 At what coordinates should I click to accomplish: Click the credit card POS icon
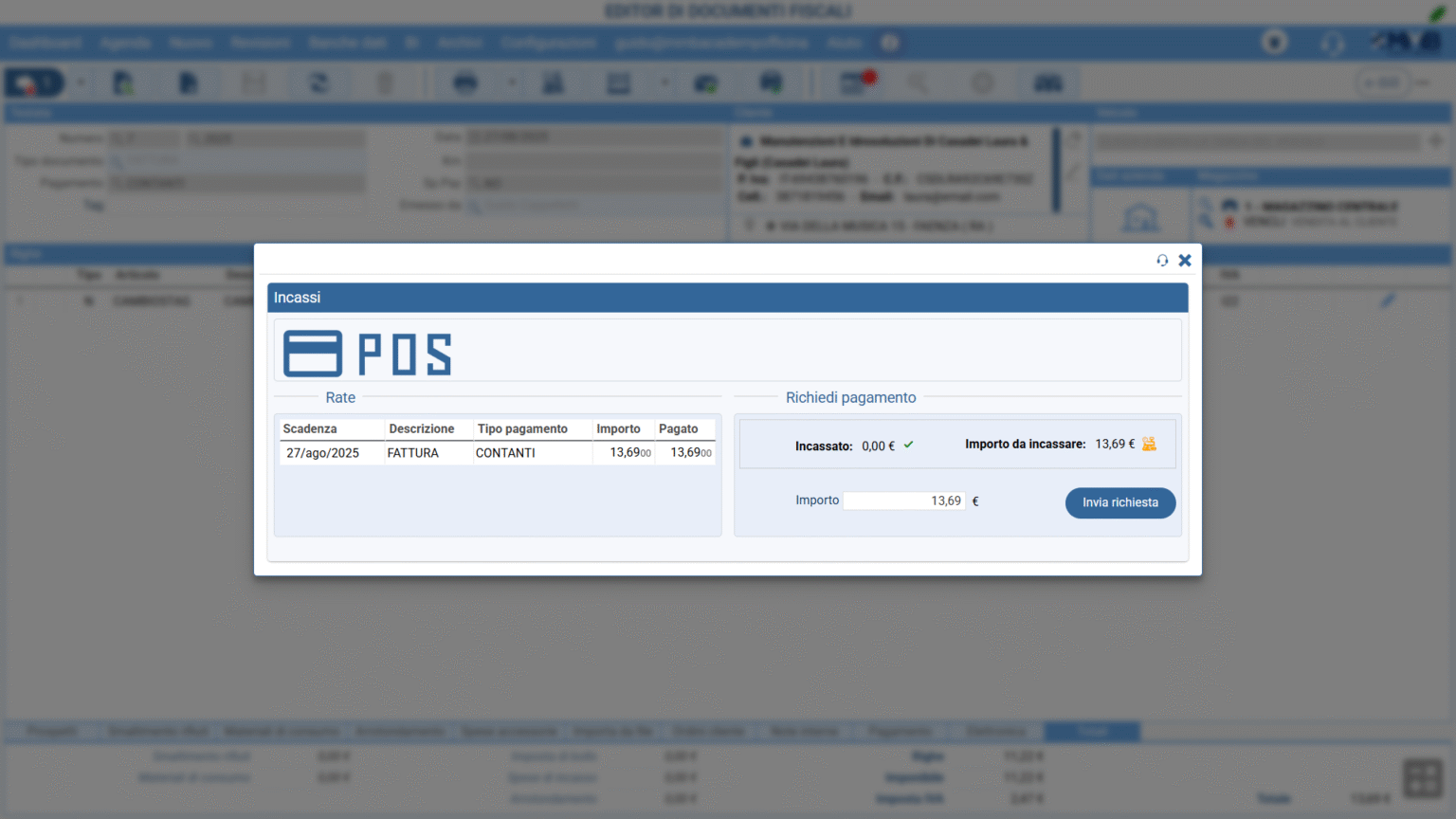pyautogui.click(x=313, y=355)
